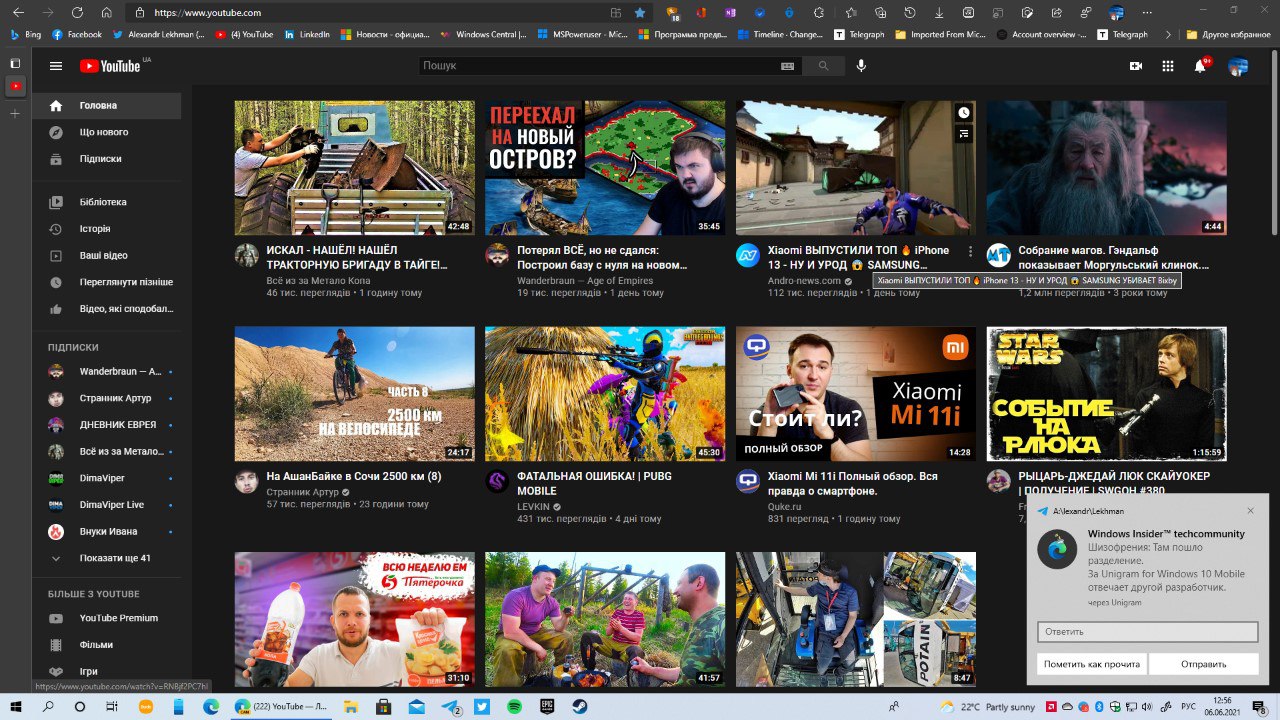Screen dimensions: 1280x720
Task: Open Imported From Mic... bookmark folder
Action: (x=941, y=34)
